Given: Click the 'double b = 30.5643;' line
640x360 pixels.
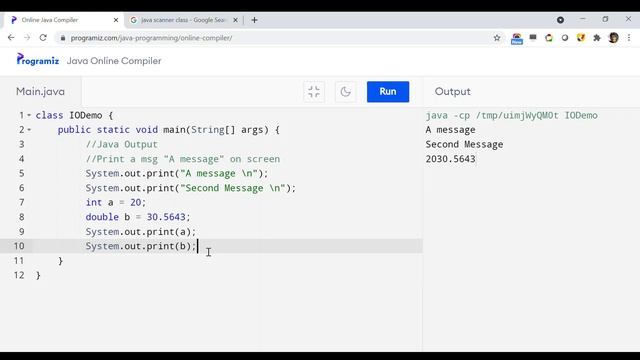Looking at the screenshot, I should [138, 217].
